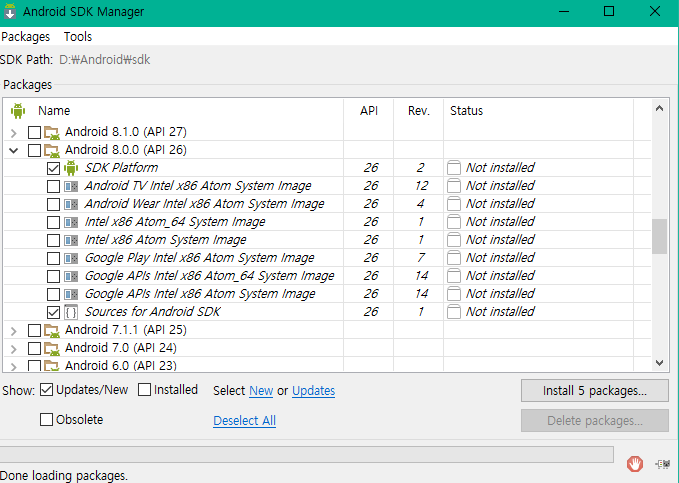Click the loading progress bar
This screenshot has width=679, height=483.
[307, 454]
